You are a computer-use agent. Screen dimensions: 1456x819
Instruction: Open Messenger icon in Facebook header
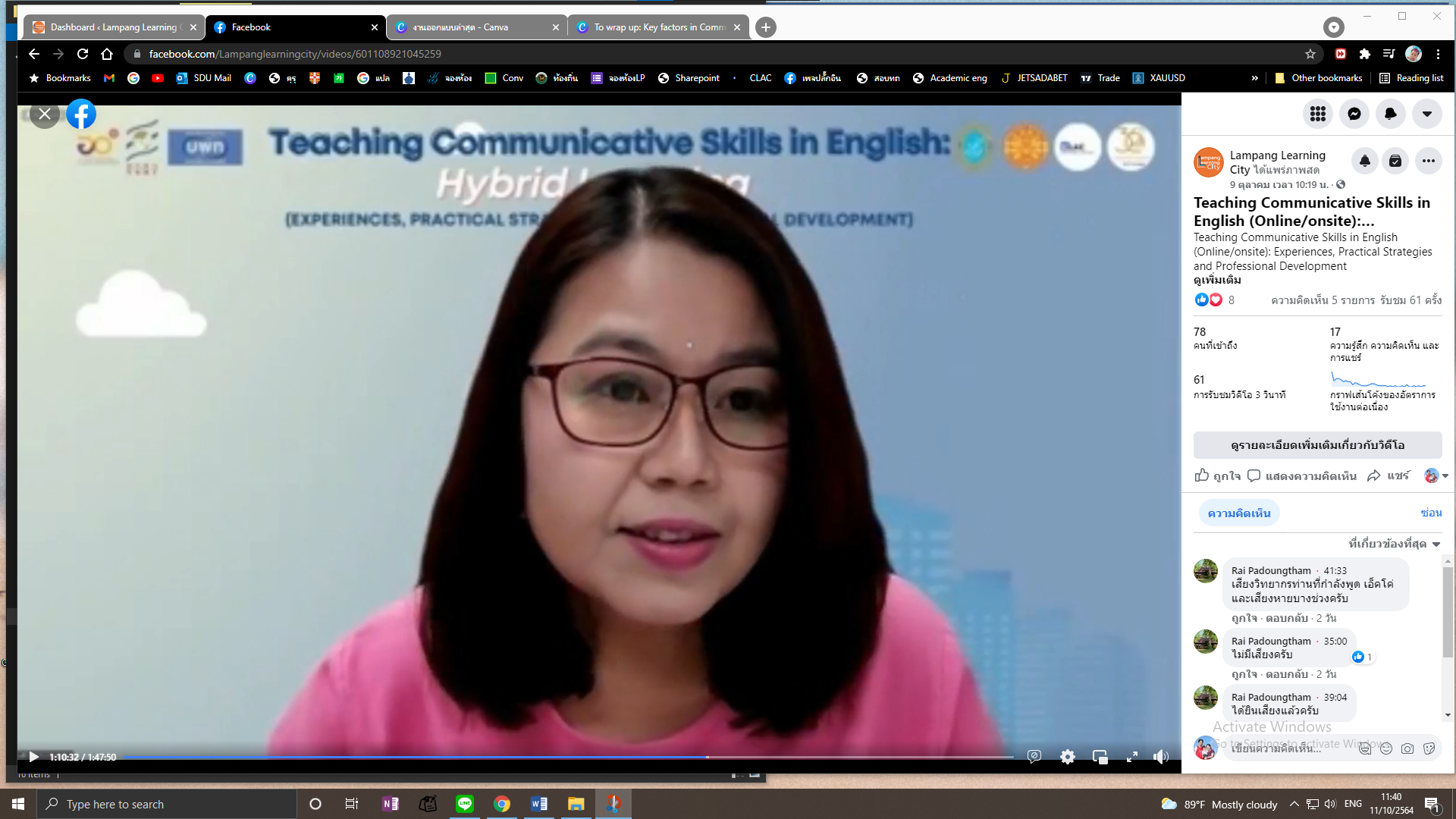click(1354, 114)
